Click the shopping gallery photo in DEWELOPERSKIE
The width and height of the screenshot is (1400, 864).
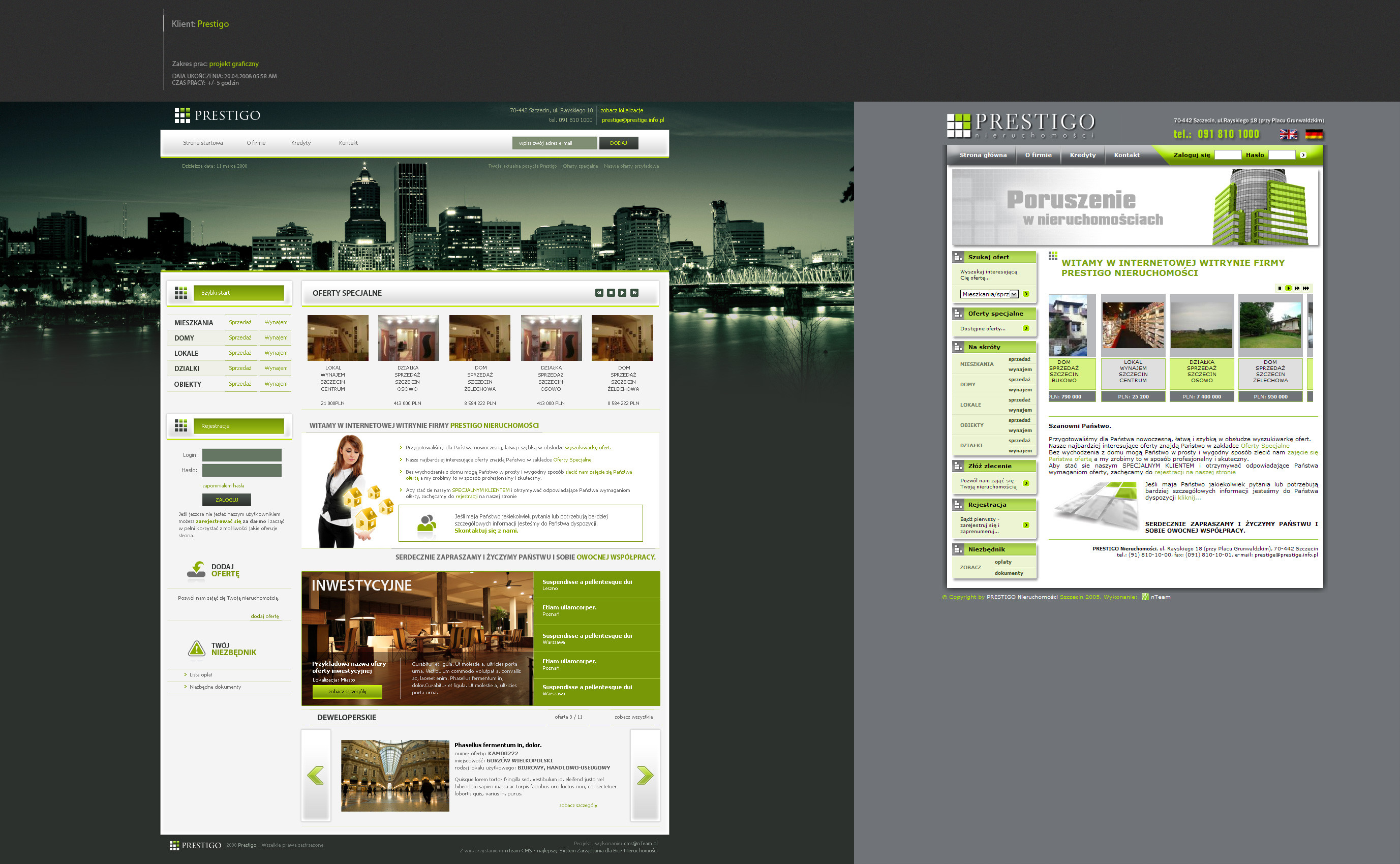[x=395, y=776]
